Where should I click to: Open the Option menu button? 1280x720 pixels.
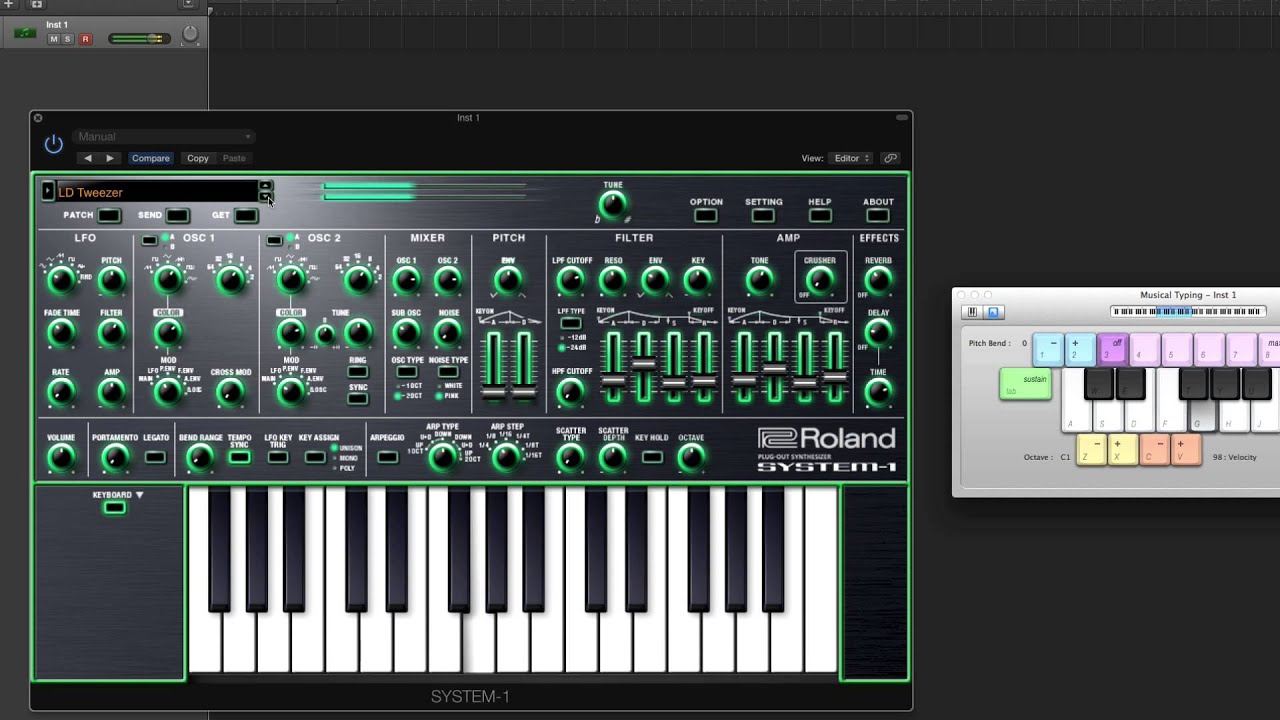tap(706, 215)
